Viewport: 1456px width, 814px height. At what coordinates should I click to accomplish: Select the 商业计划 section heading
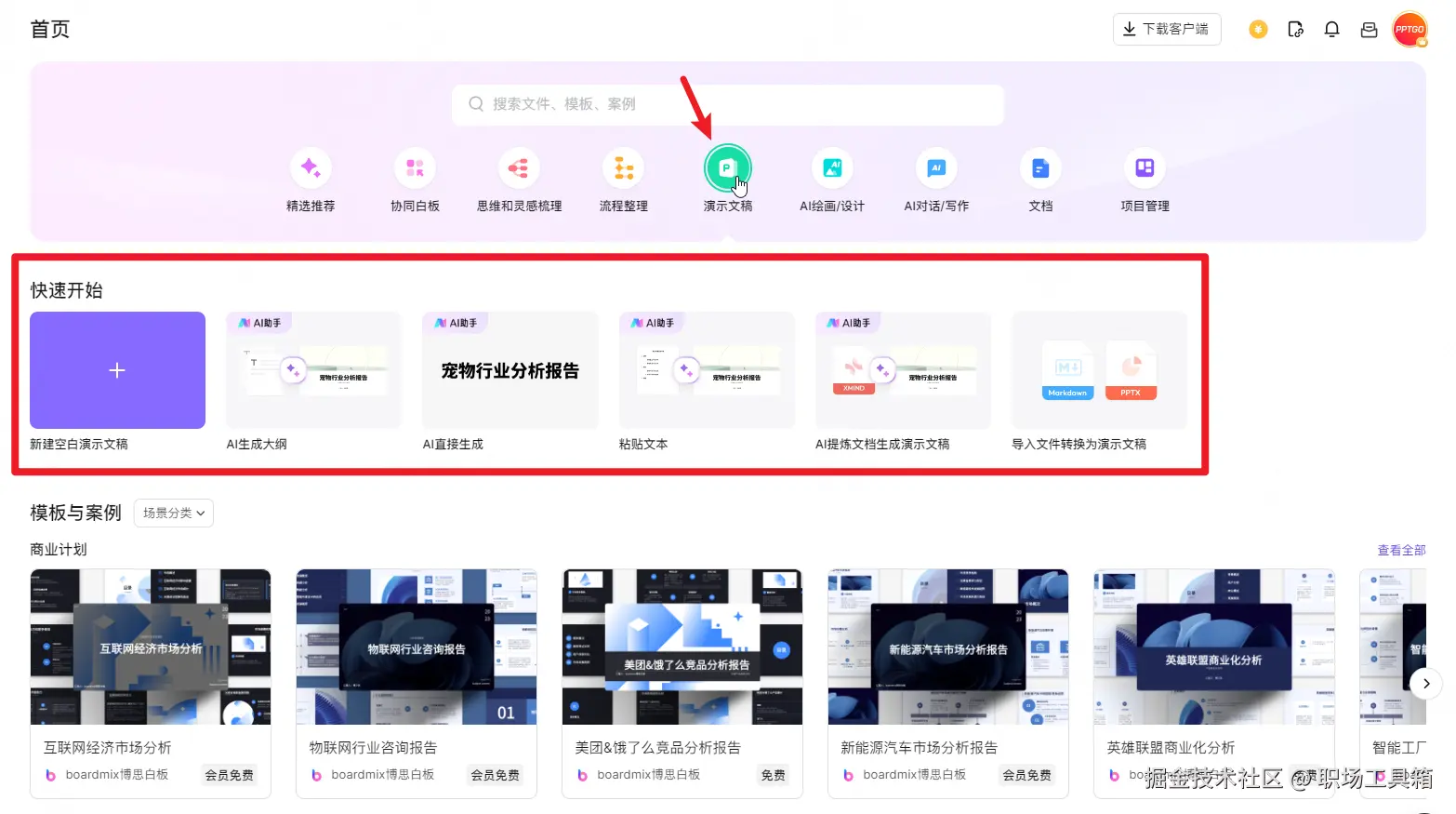57,549
